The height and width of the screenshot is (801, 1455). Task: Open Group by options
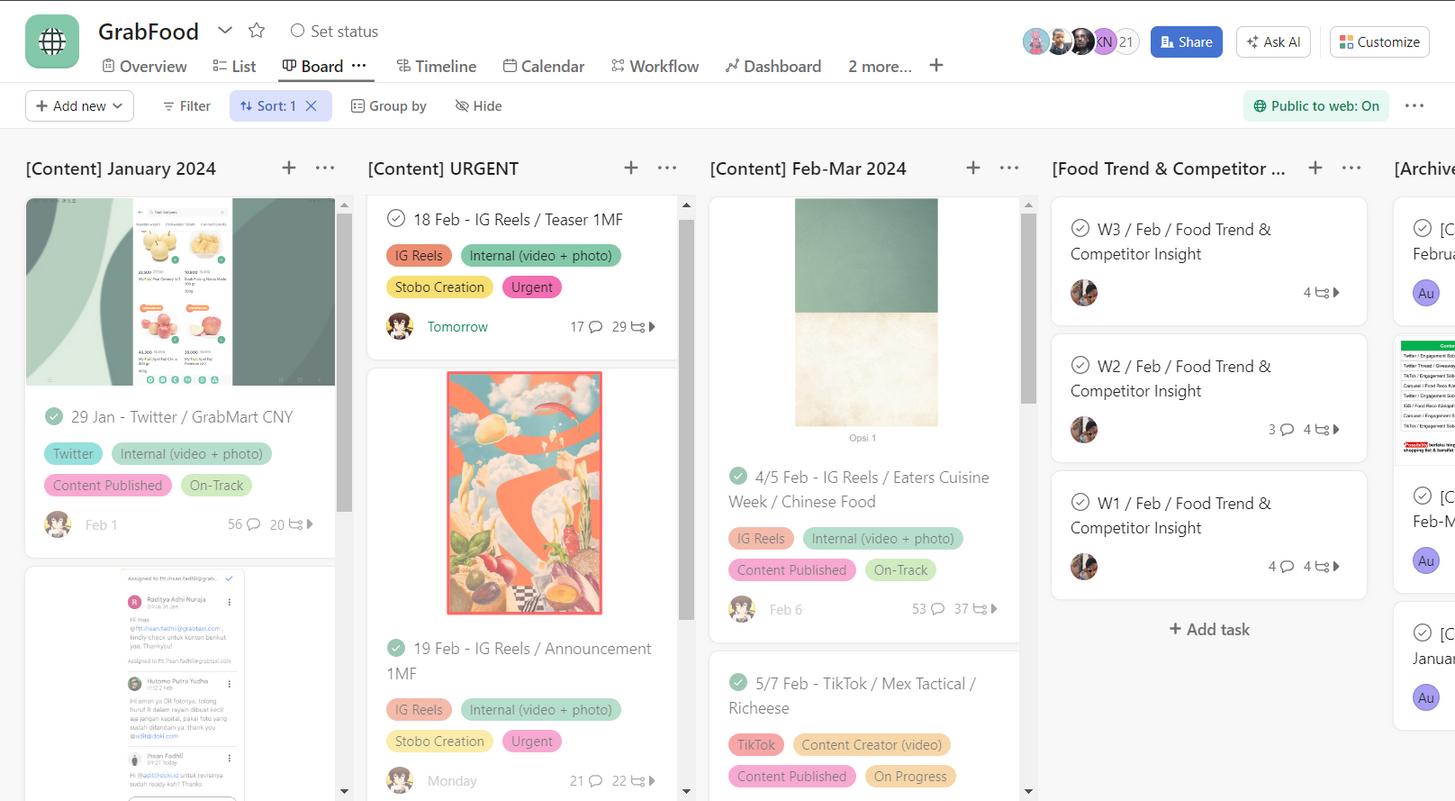point(388,106)
